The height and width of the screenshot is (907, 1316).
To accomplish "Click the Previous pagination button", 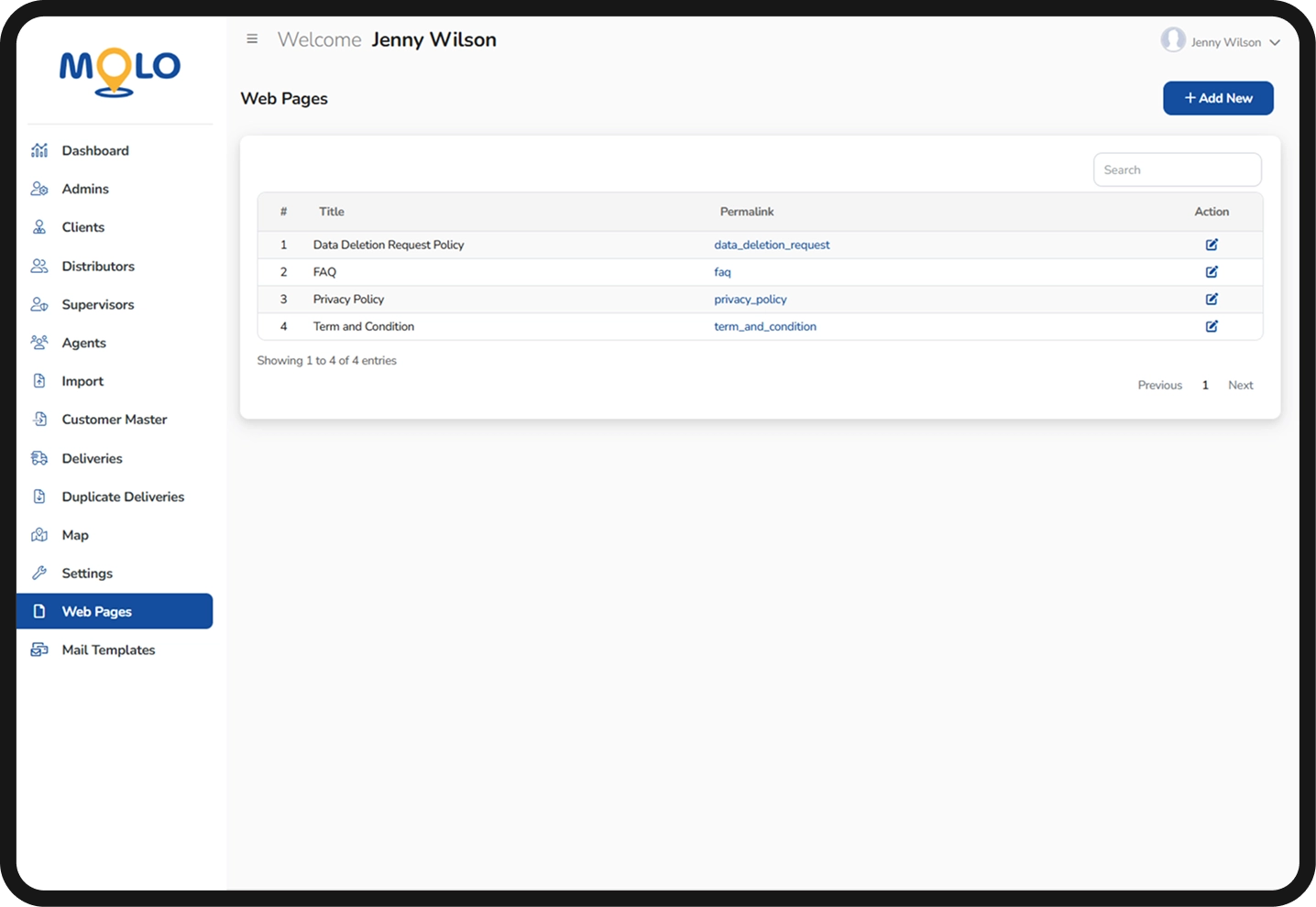I will (1160, 386).
